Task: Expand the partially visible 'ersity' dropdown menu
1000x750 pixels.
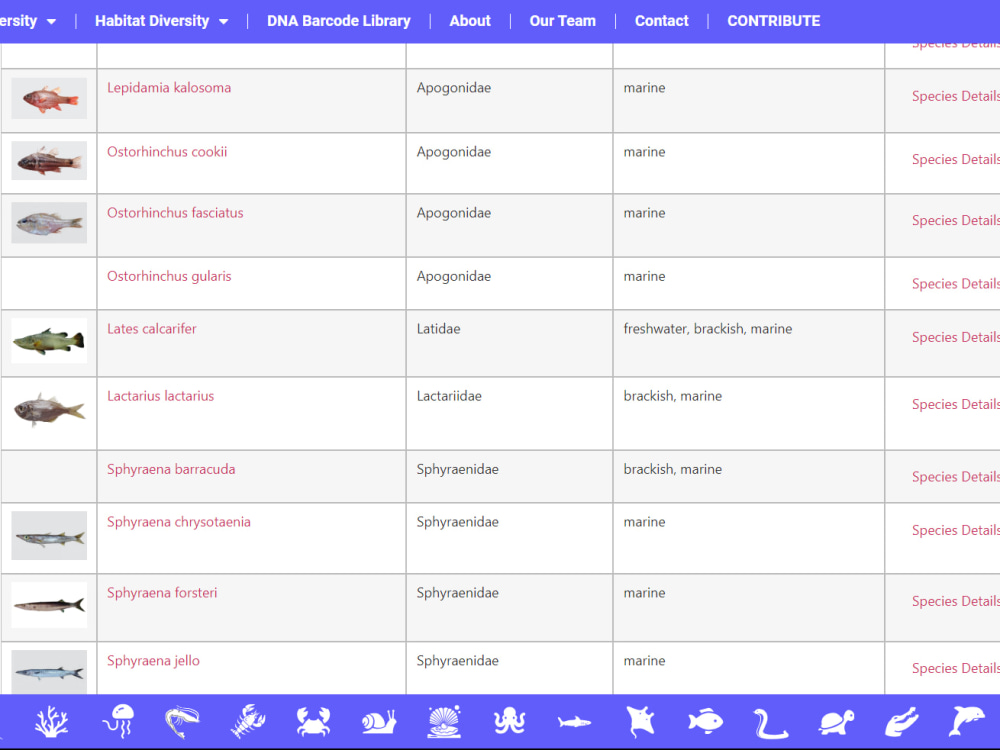Action: point(28,21)
